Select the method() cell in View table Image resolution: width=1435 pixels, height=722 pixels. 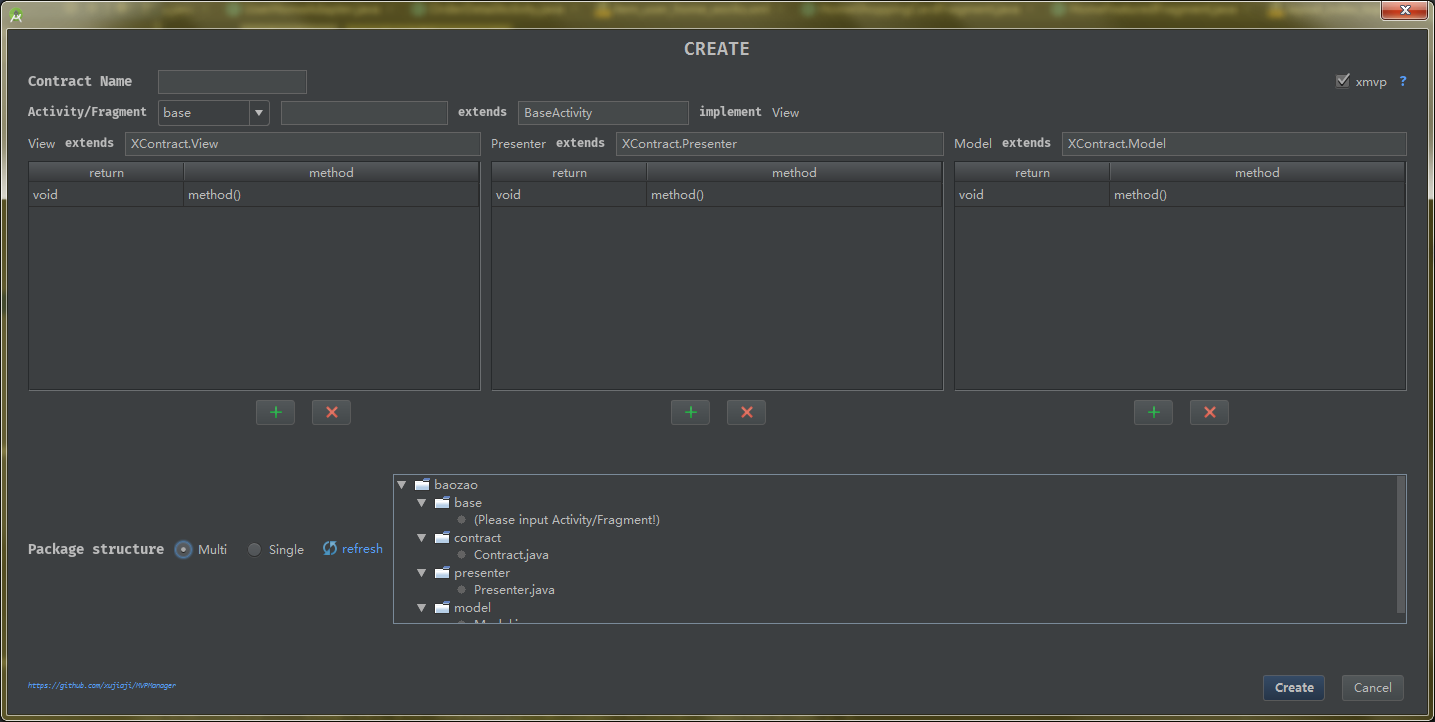click(332, 195)
